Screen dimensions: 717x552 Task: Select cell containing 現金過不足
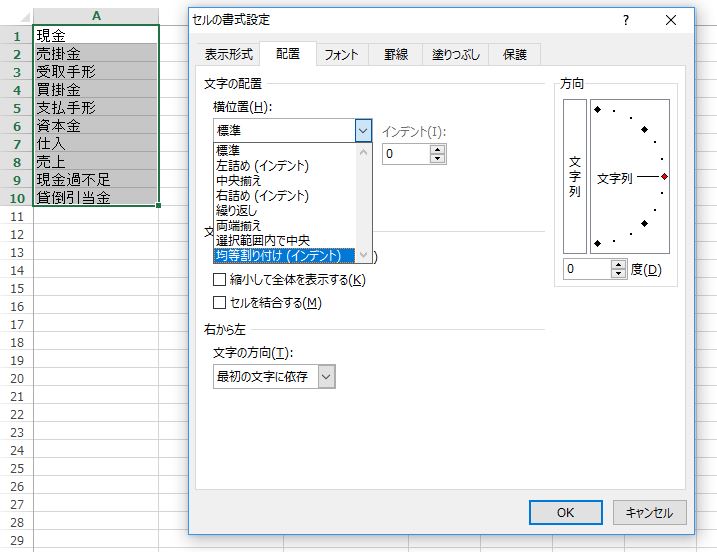[x=96, y=179]
